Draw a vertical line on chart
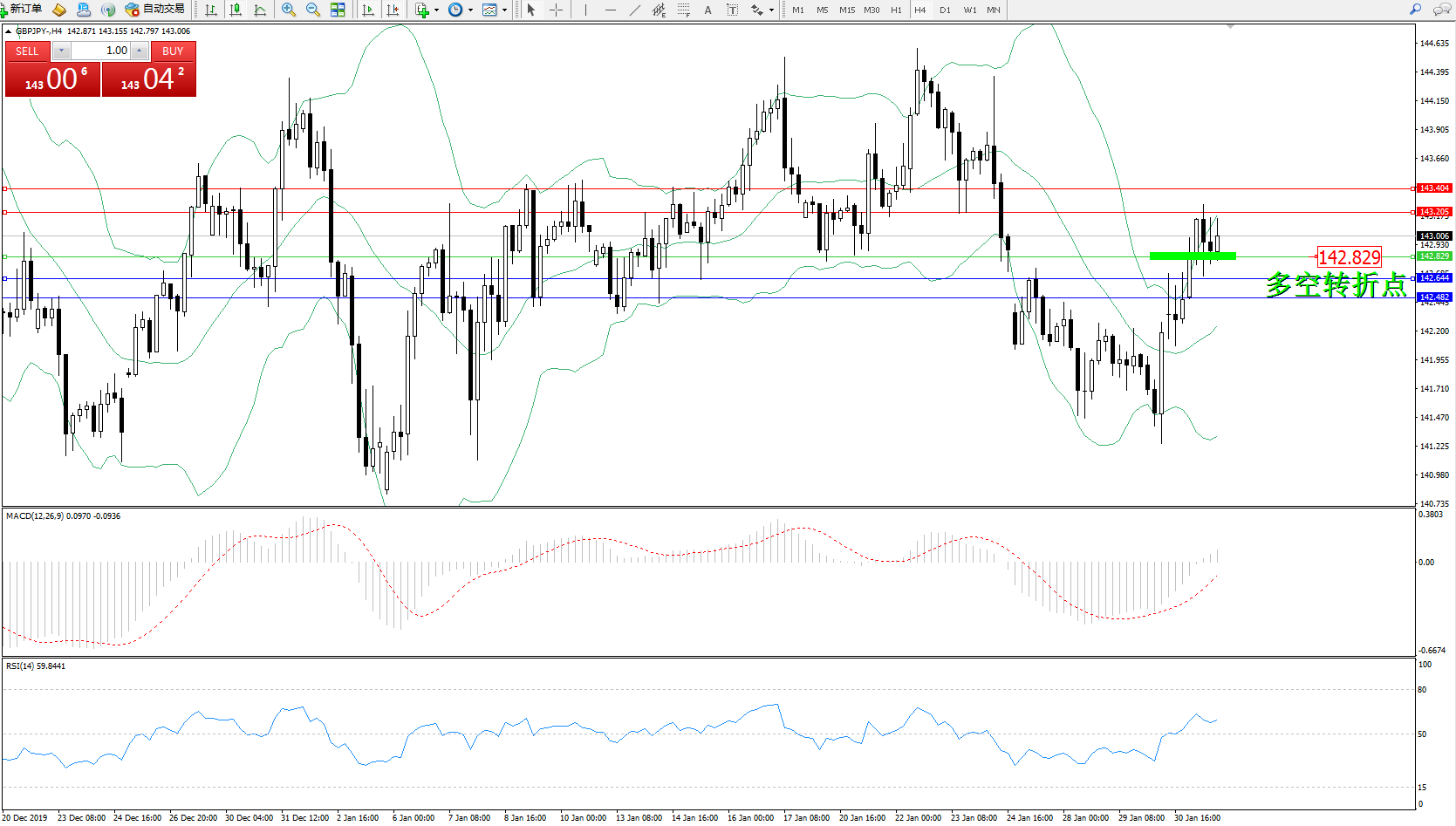This screenshot has height=826, width=1456. point(585,10)
